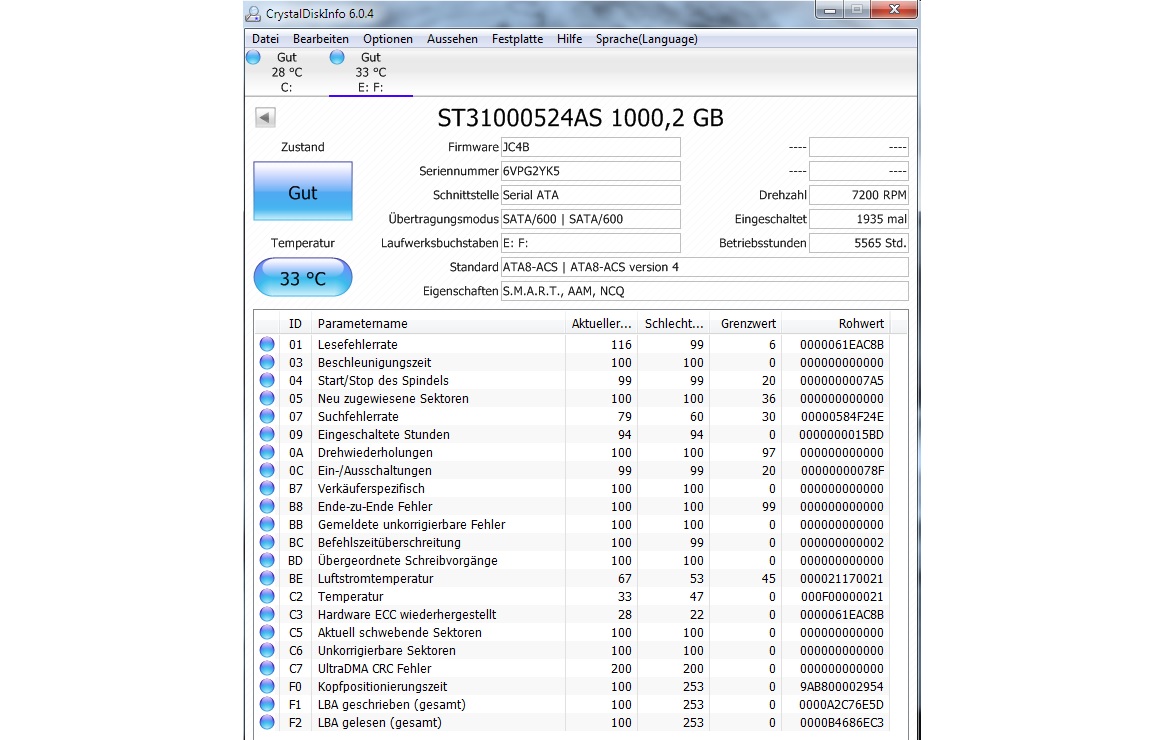Click the Grenzwert column header

tap(745, 323)
